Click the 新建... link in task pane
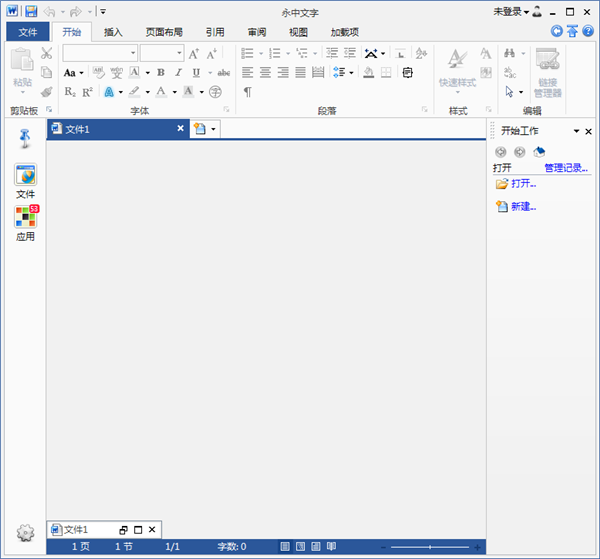 click(523, 207)
